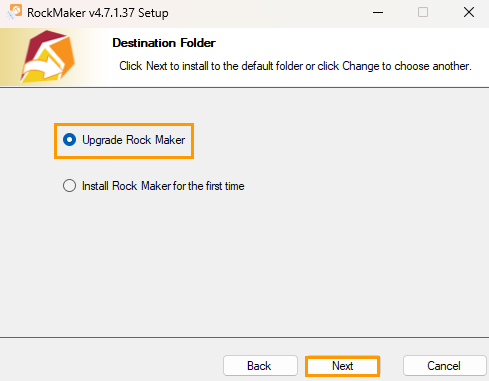The height and width of the screenshot is (381, 489).
Task: Go to the previous step with Back
Action: click(x=260, y=366)
